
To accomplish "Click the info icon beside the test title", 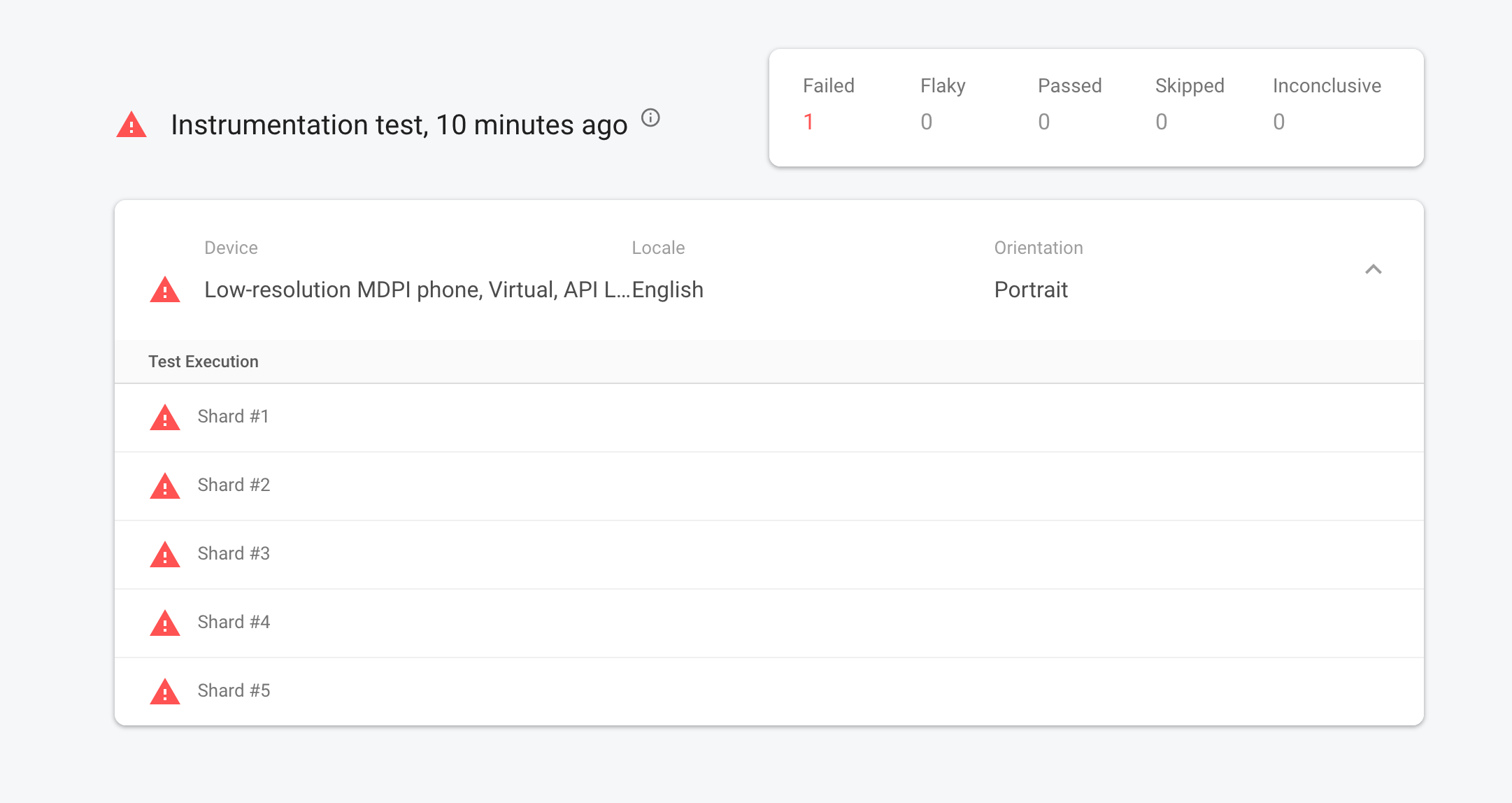I will [x=650, y=118].
